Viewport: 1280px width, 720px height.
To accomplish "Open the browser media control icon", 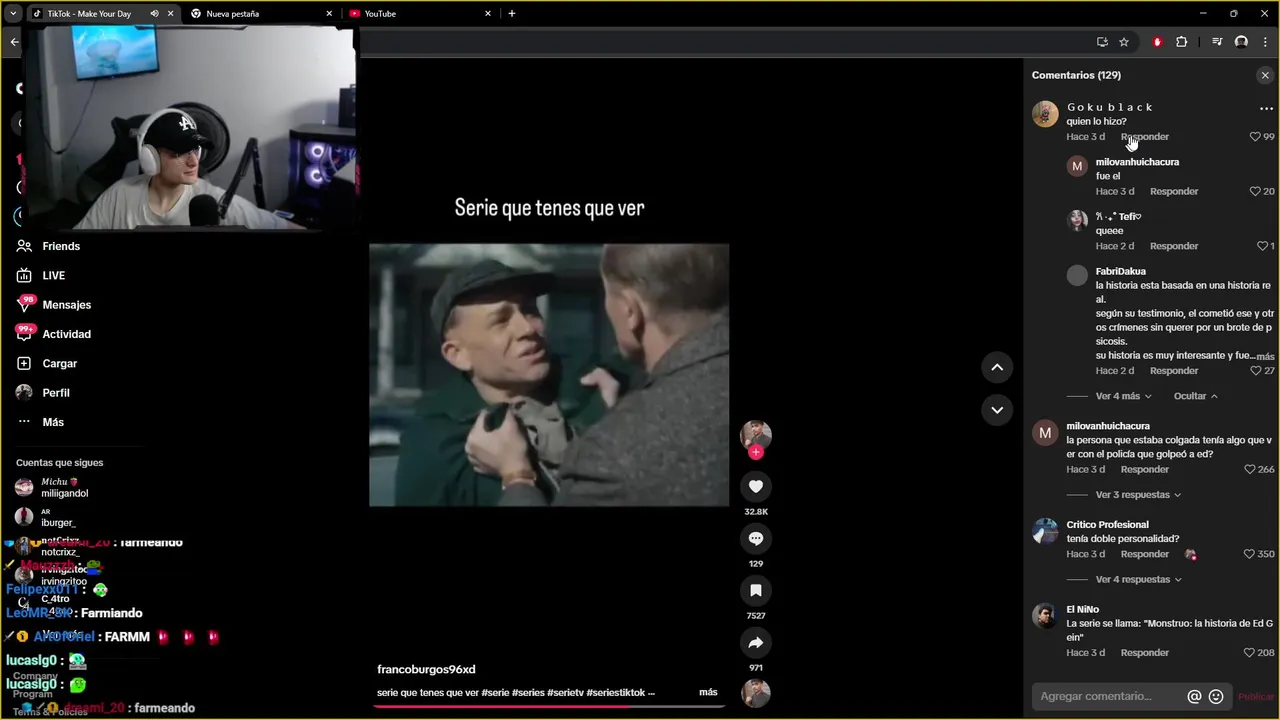I will (x=1217, y=42).
